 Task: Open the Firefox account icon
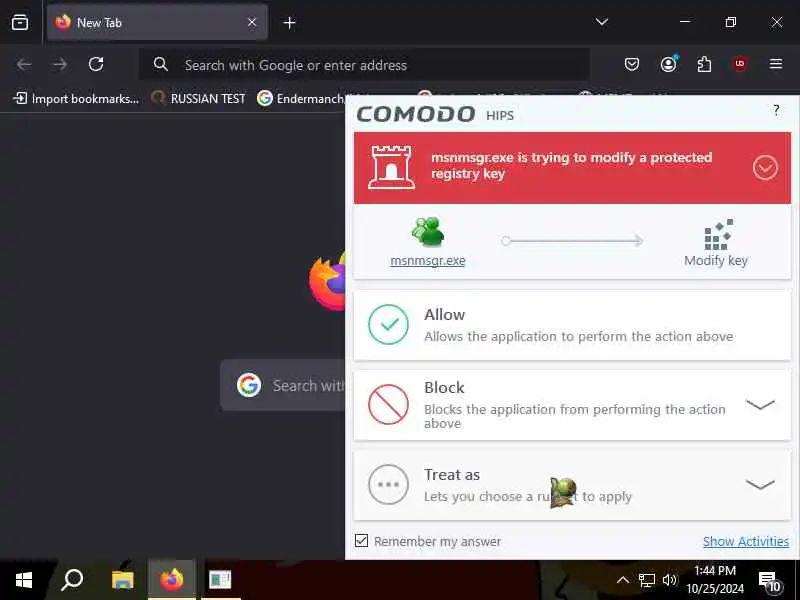click(668, 64)
